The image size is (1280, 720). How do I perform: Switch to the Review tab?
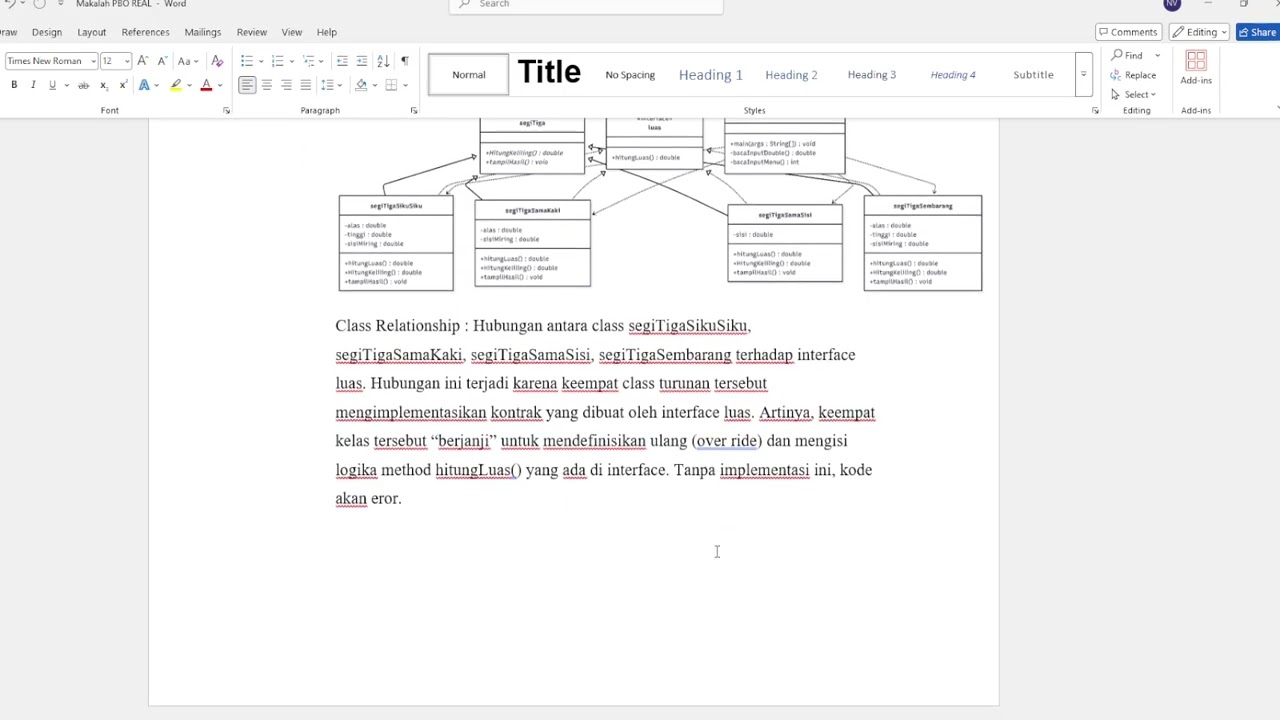coord(252,32)
